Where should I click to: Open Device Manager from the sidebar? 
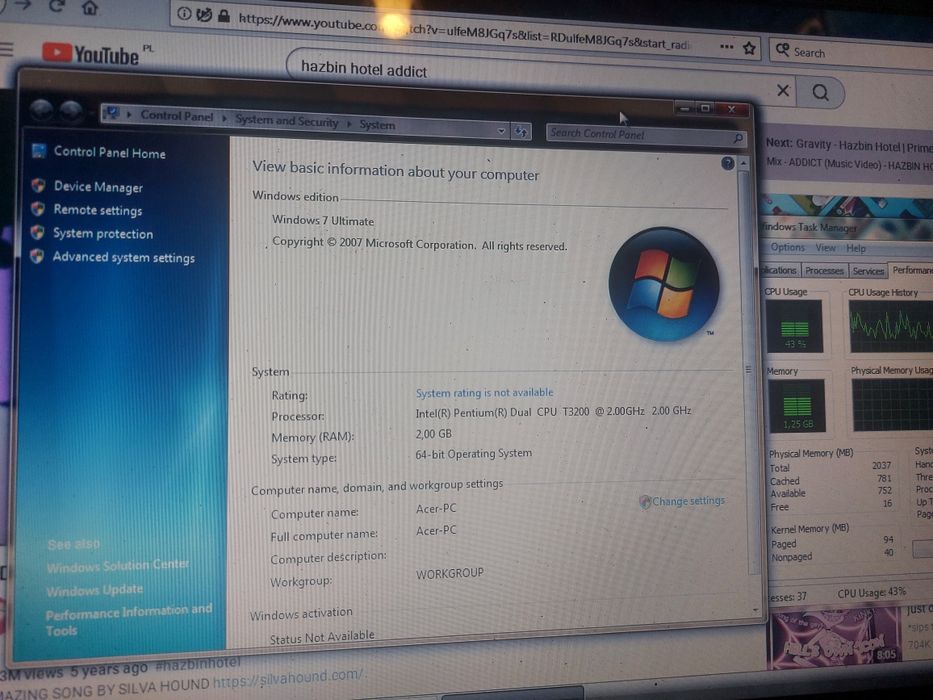[x=98, y=187]
